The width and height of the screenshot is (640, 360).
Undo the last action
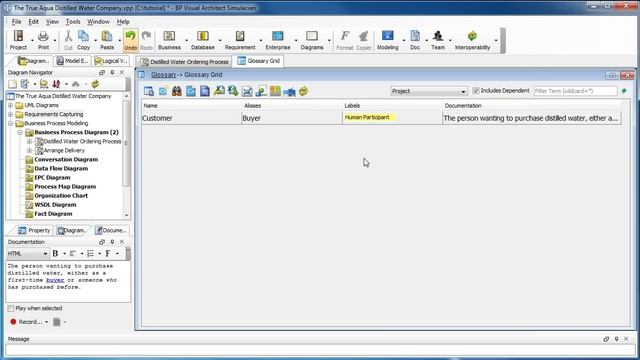(x=131, y=40)
